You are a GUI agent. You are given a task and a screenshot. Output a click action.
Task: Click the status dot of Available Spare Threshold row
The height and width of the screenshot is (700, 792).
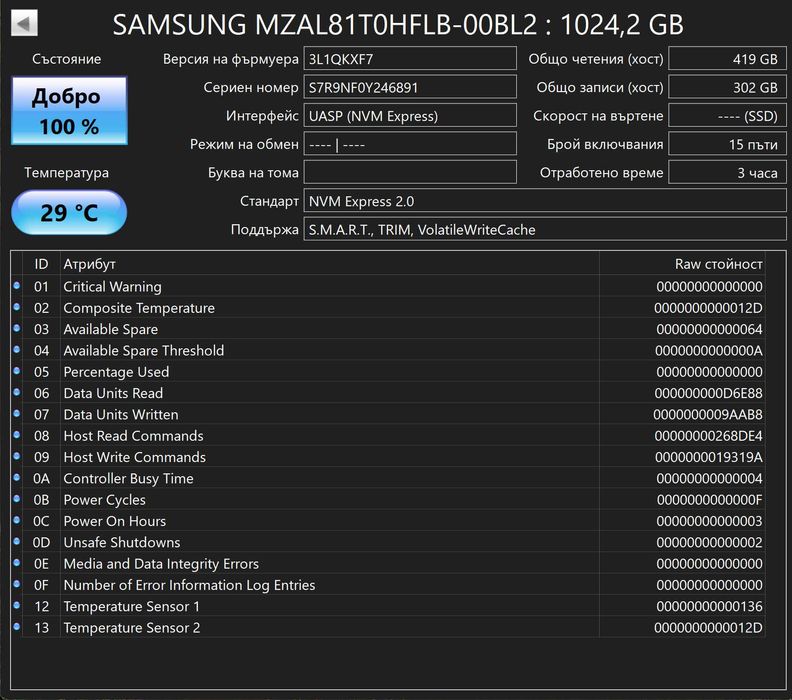(17, 349)
